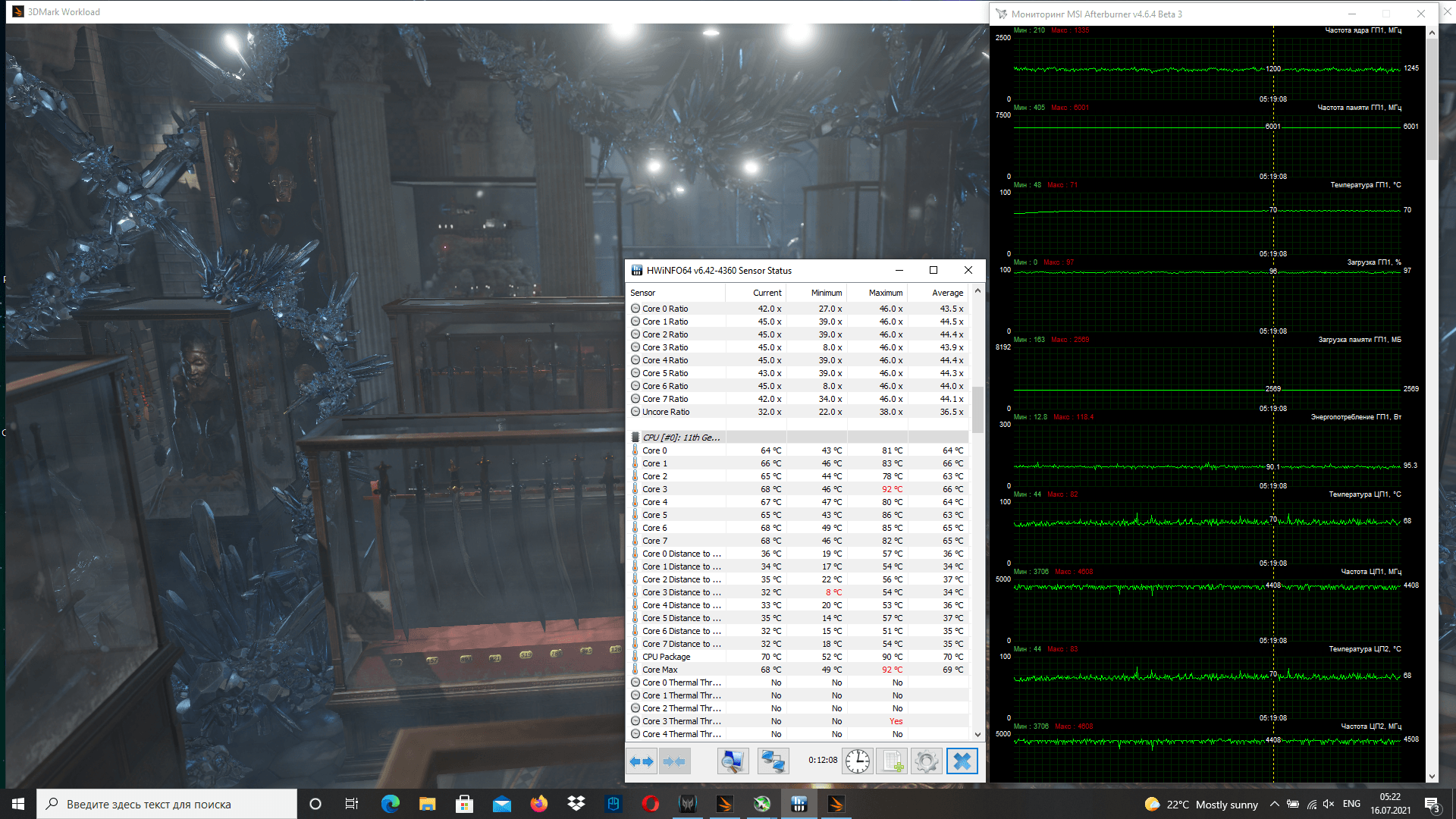Open HWiNFO sensor search magnifier button
The image size is (1456, 819).
pos(733,761)
